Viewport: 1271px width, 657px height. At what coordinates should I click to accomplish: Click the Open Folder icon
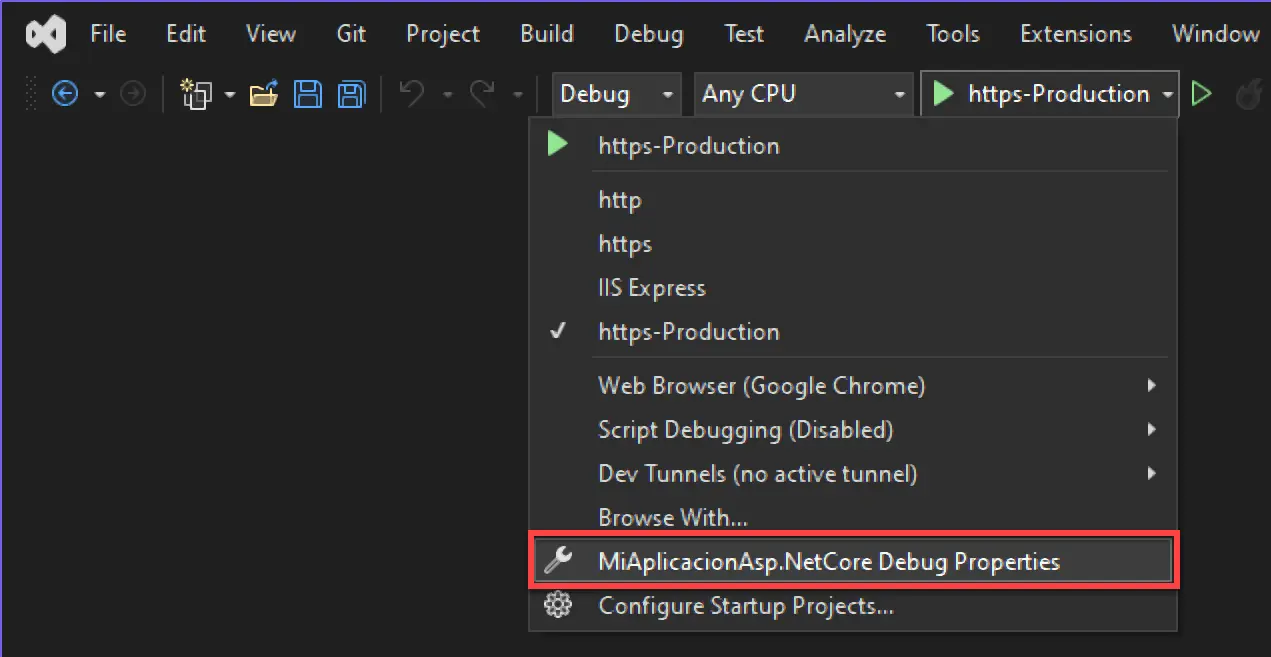263,93
